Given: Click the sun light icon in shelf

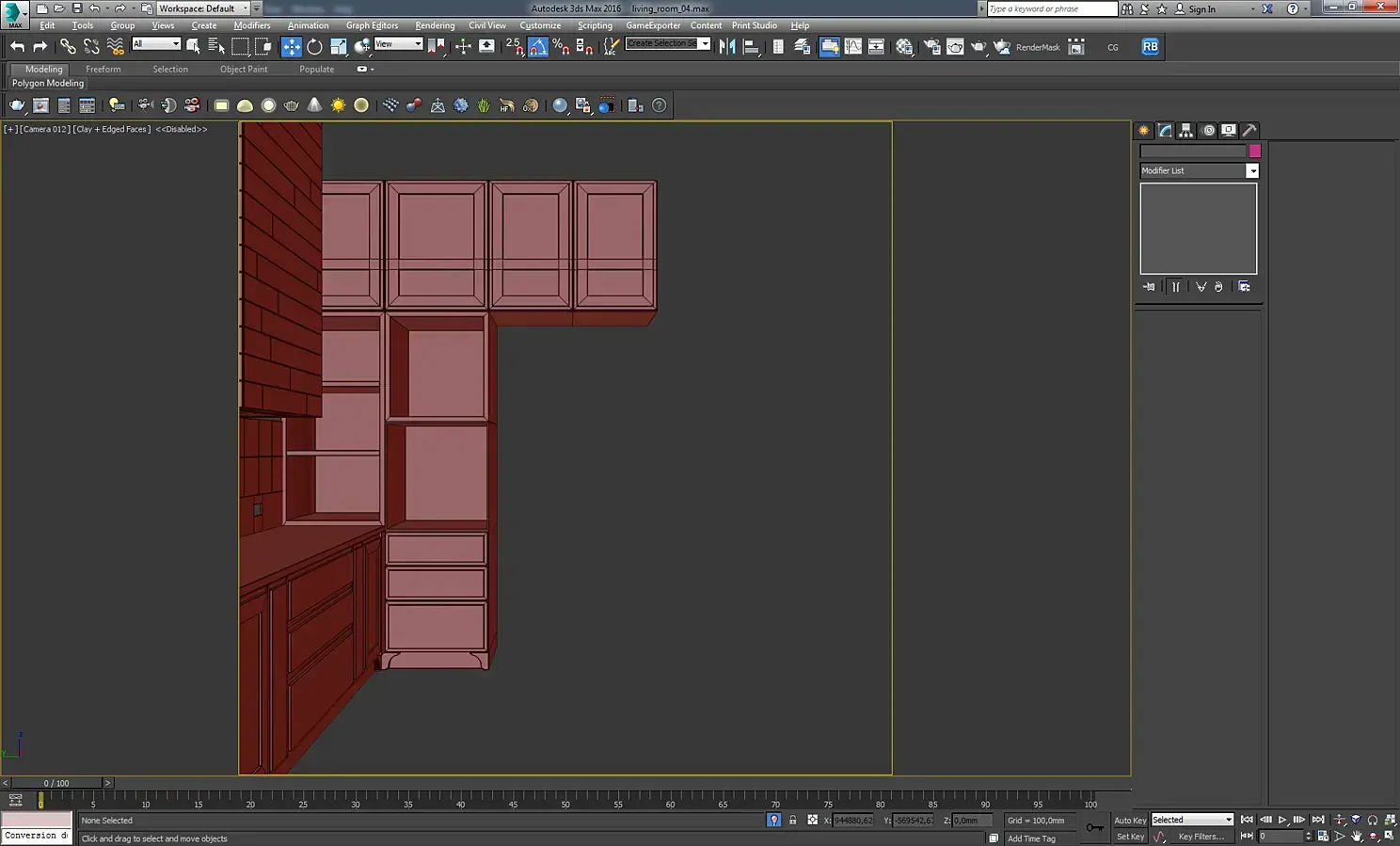Looking at the screenshot, I should click(338, 105).
